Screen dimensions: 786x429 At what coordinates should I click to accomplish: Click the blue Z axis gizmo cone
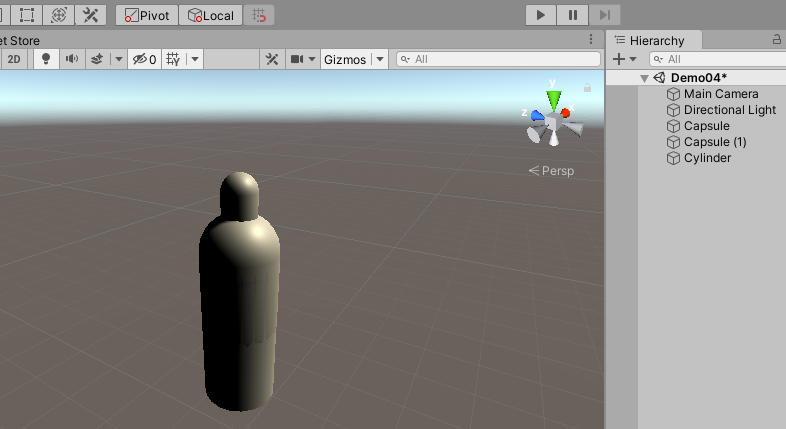pyautogui.click(x=537, y=116)
